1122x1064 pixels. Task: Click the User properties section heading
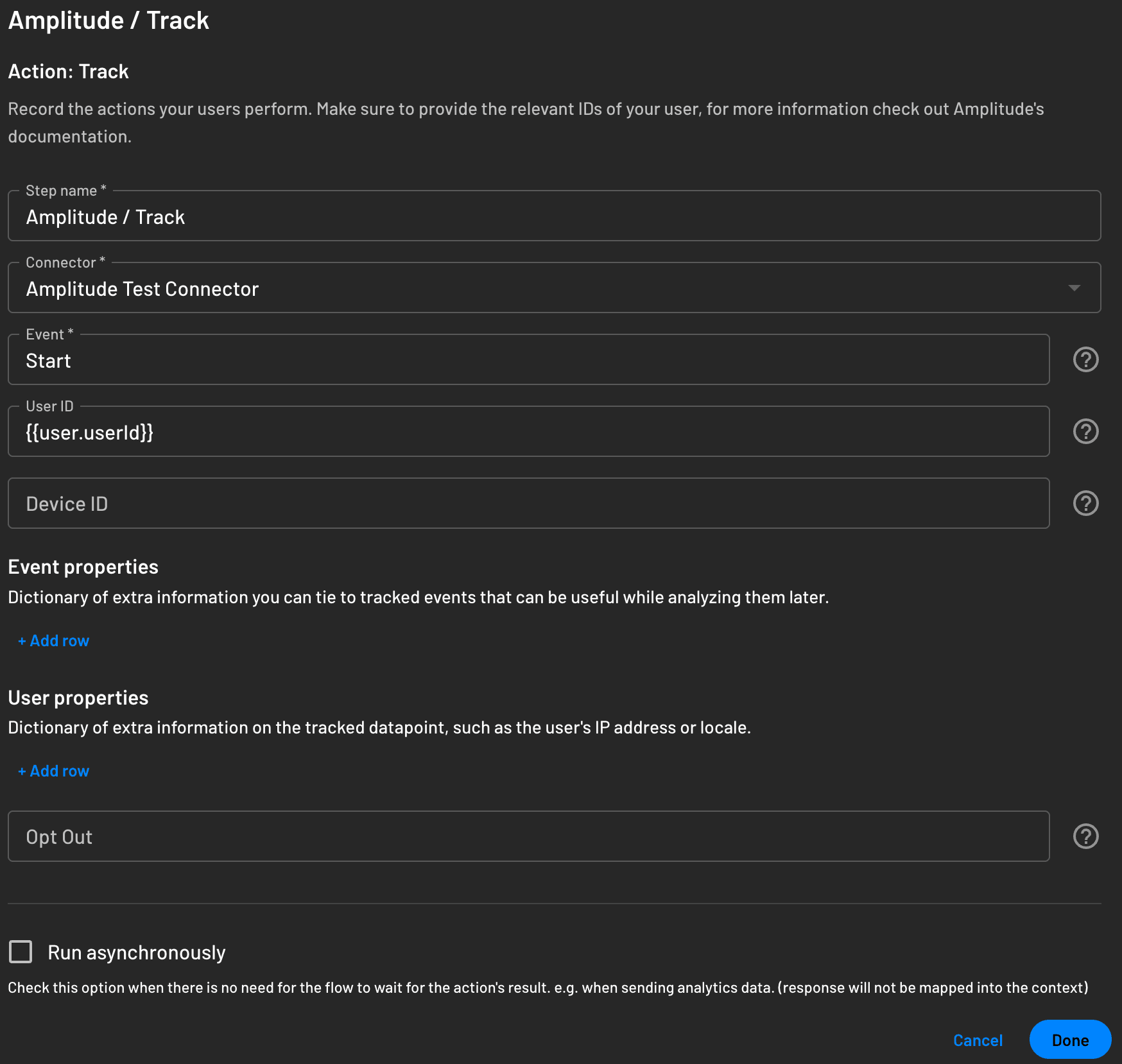tap(78, 698)
